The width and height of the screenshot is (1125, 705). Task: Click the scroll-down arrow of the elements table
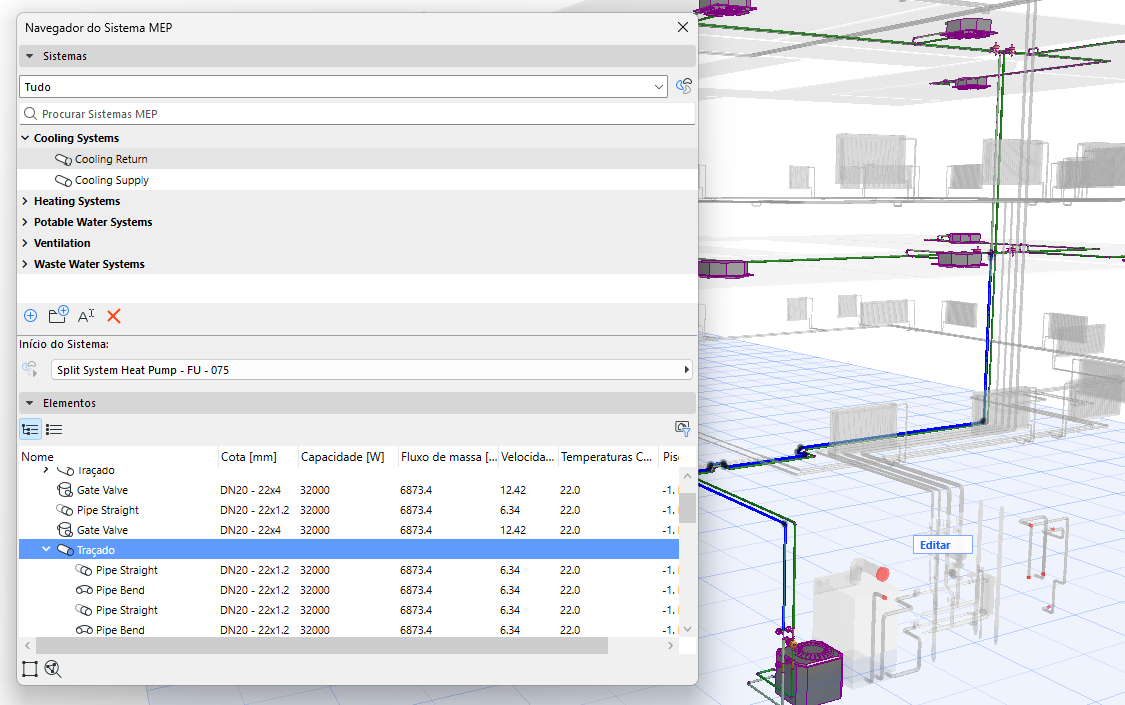tap(687, 629)
